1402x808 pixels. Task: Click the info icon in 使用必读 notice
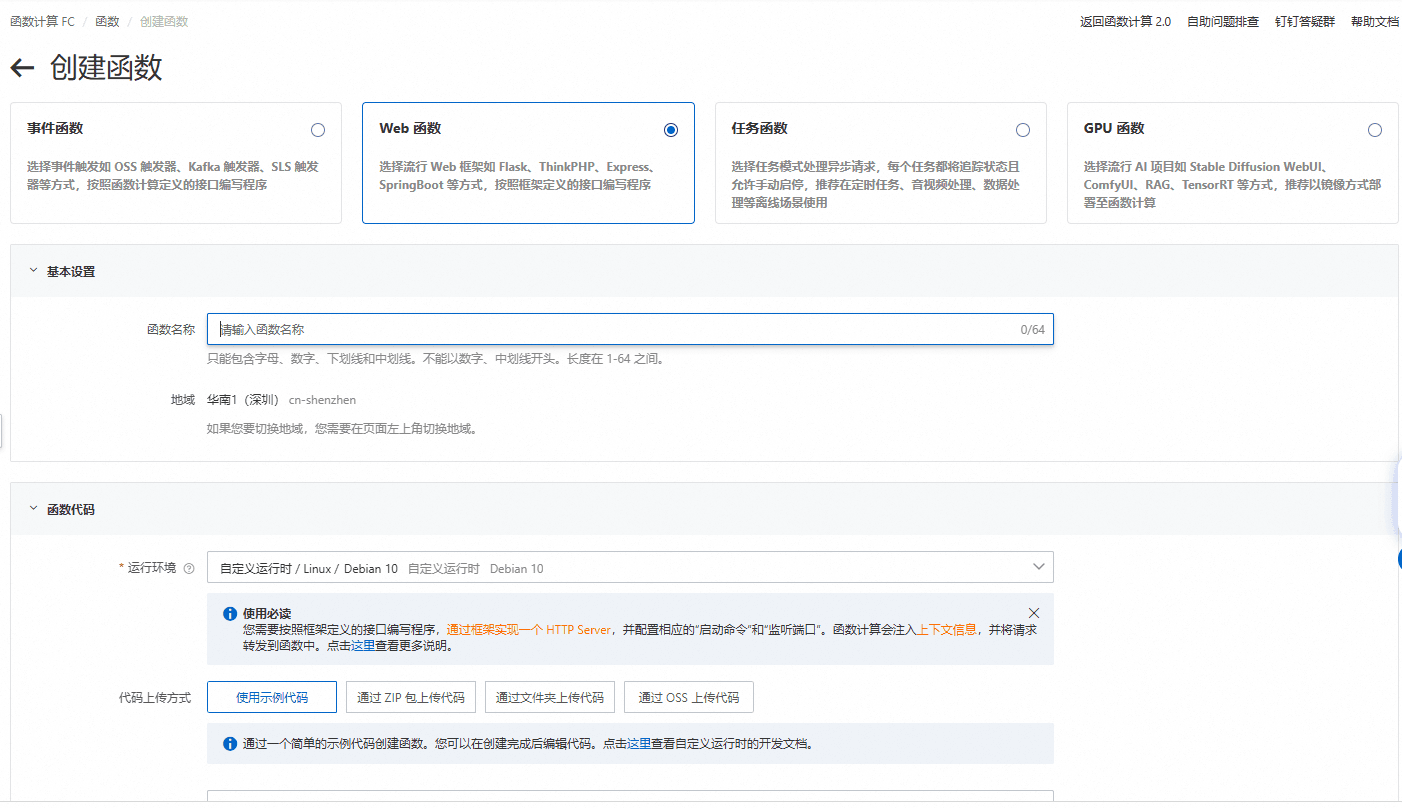click(230, 614)
